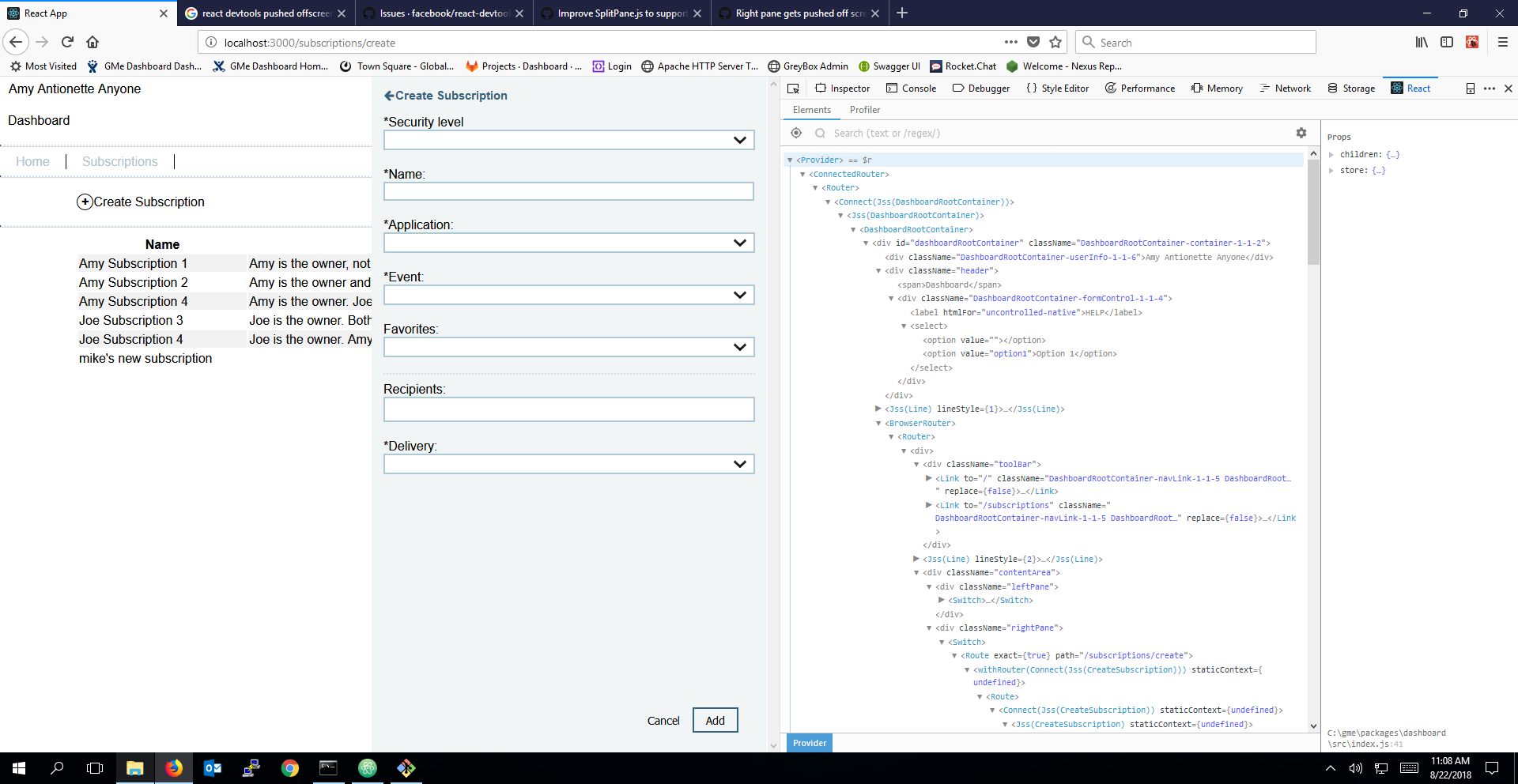
Task: Bookmark this page with the star icon
Action: (1057, 42)
